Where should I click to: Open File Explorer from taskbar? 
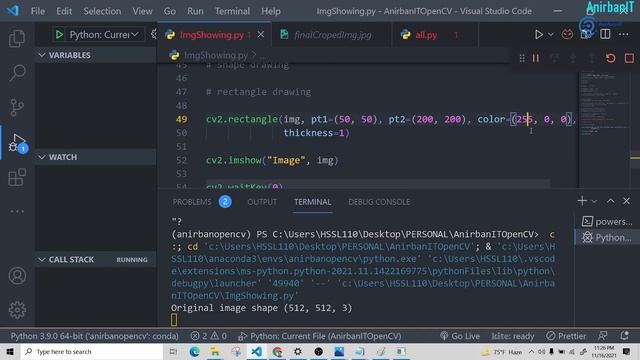pos(215,351)
